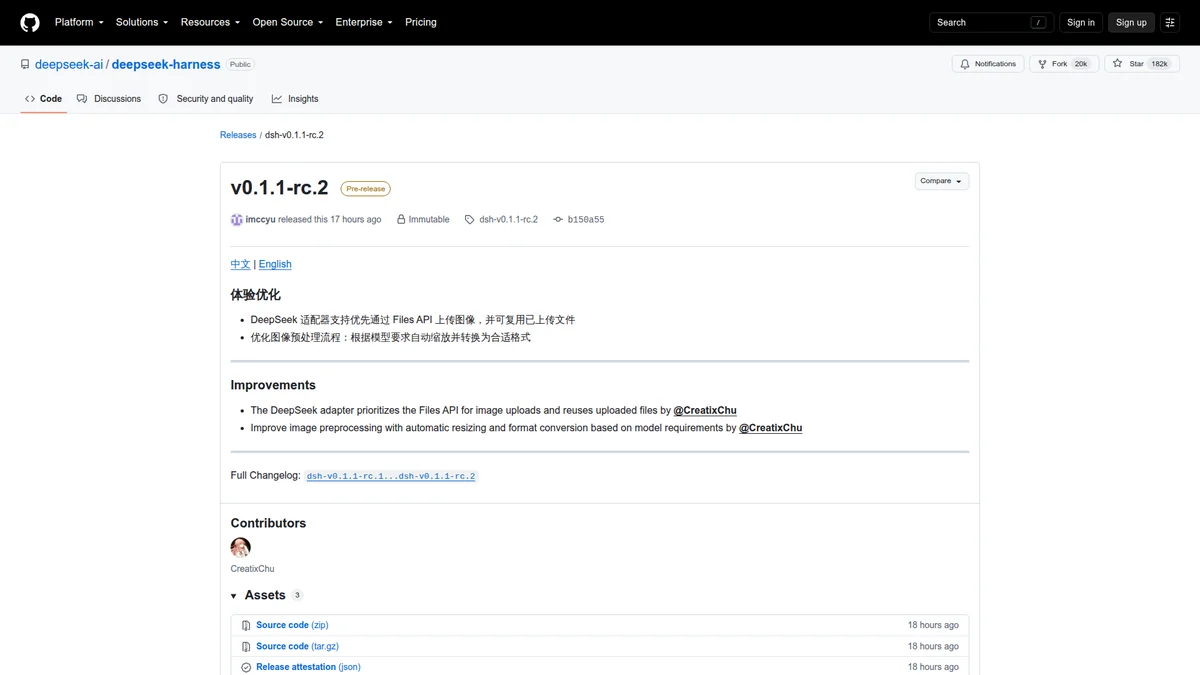This screenshot has width=1200, height=675.
Task: Open the 182k stargazers count
Action: 1160,64
